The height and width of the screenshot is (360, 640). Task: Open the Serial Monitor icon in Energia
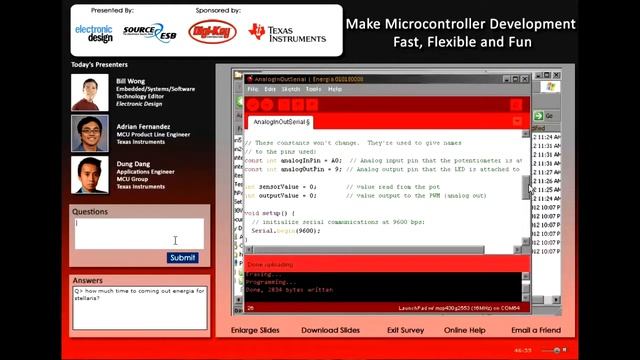(x=516, y=105)
